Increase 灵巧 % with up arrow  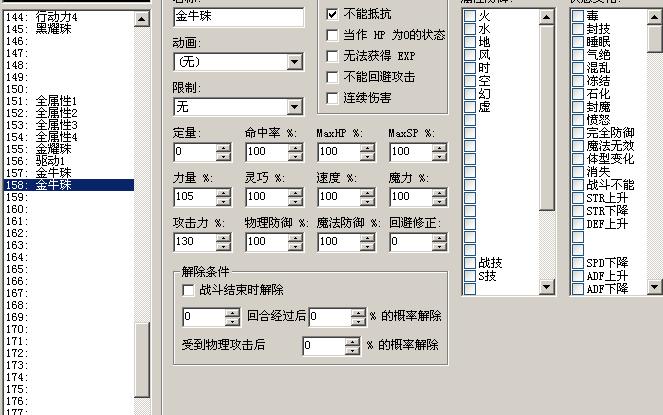pyautogui.click(x=295, y=192)
